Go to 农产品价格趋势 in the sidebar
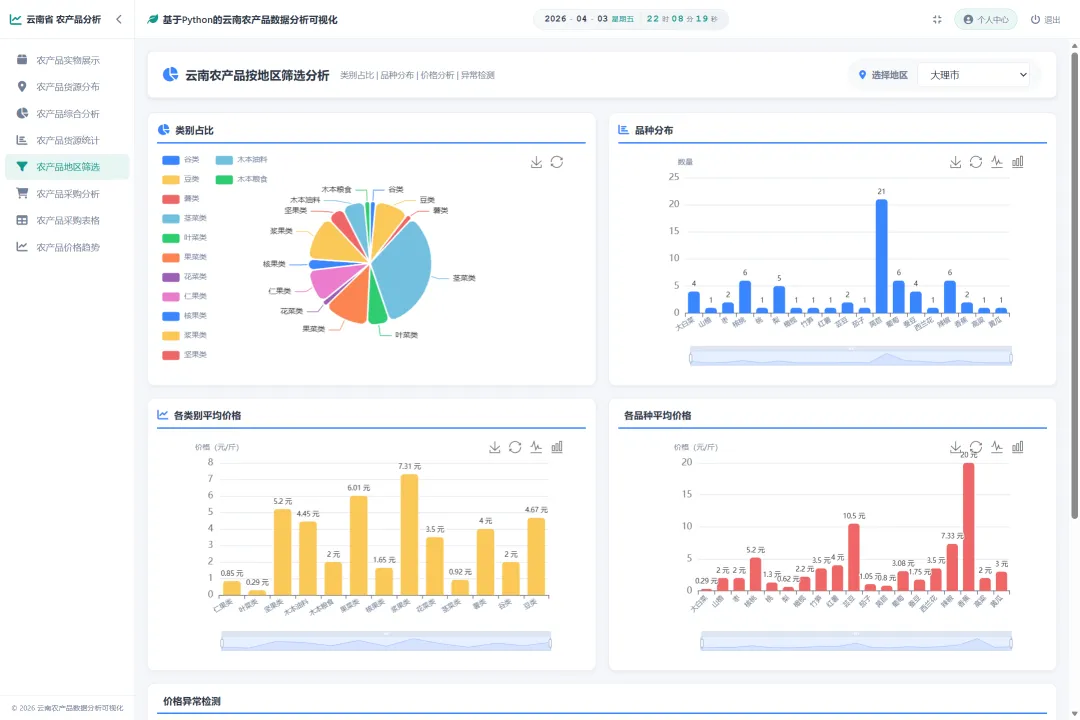 67,247
